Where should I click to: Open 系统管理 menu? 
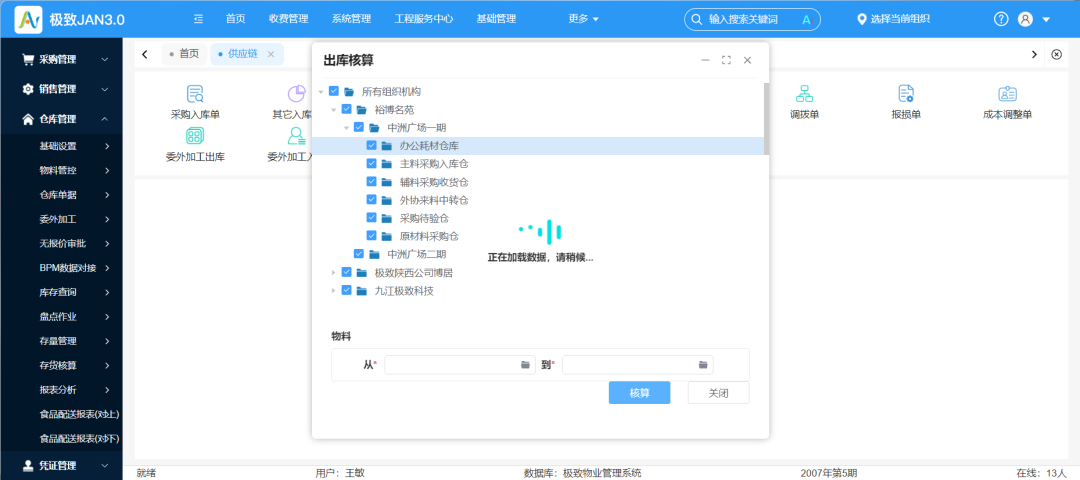click(x=351, y=19)
